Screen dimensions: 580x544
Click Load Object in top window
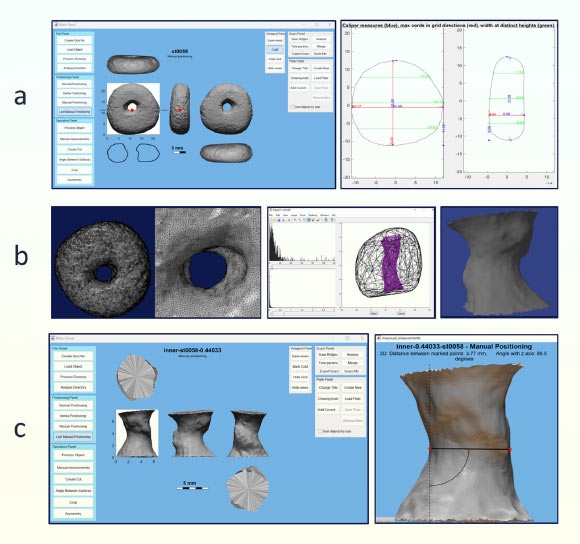pos(74,50)
